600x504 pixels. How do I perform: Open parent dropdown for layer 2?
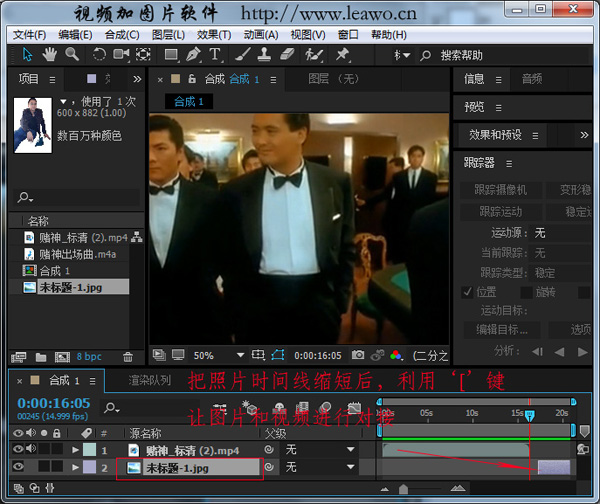pos(320,467)
